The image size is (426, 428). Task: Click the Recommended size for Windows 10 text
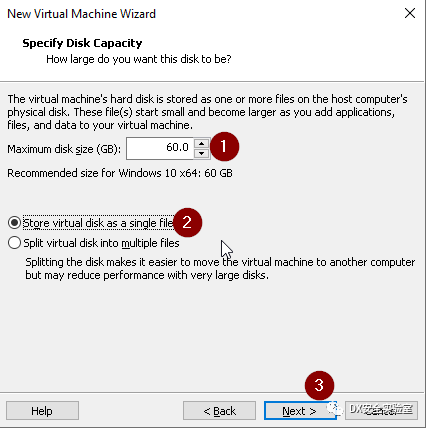(120, 173)
